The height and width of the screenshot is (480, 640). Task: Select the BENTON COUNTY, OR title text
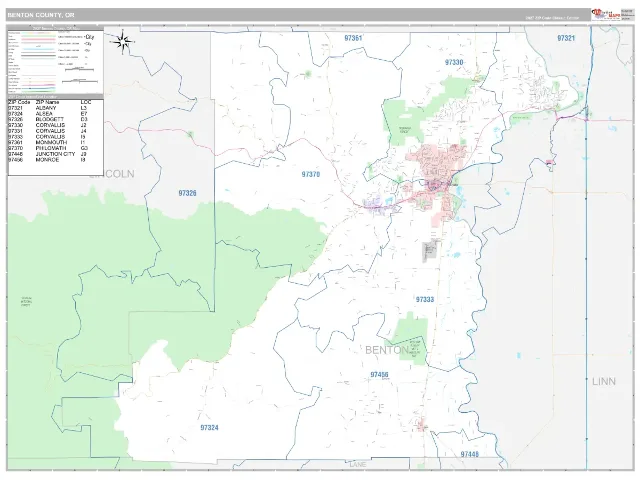[41, 15]
